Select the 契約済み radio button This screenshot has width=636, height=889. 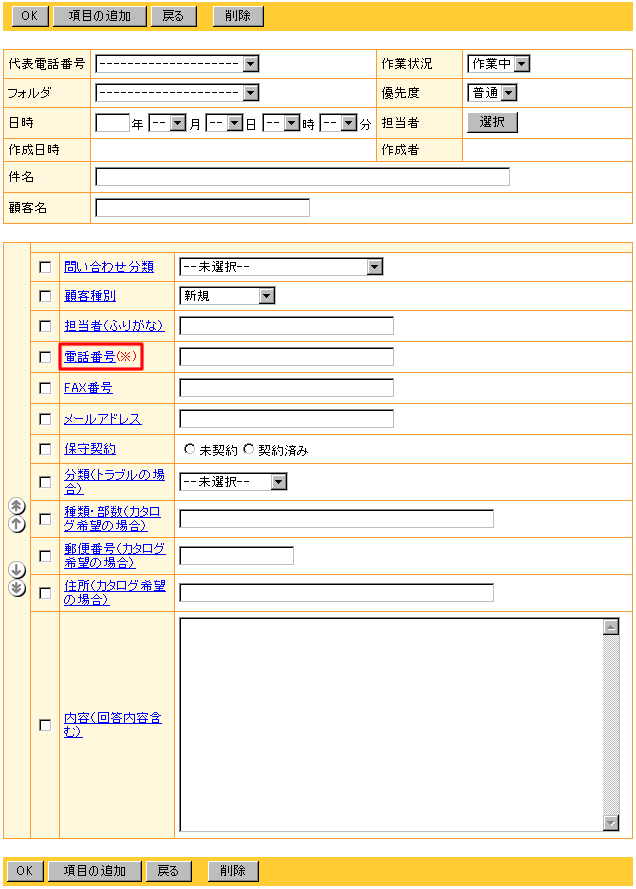pyautogui.click(x=250, y=450)
